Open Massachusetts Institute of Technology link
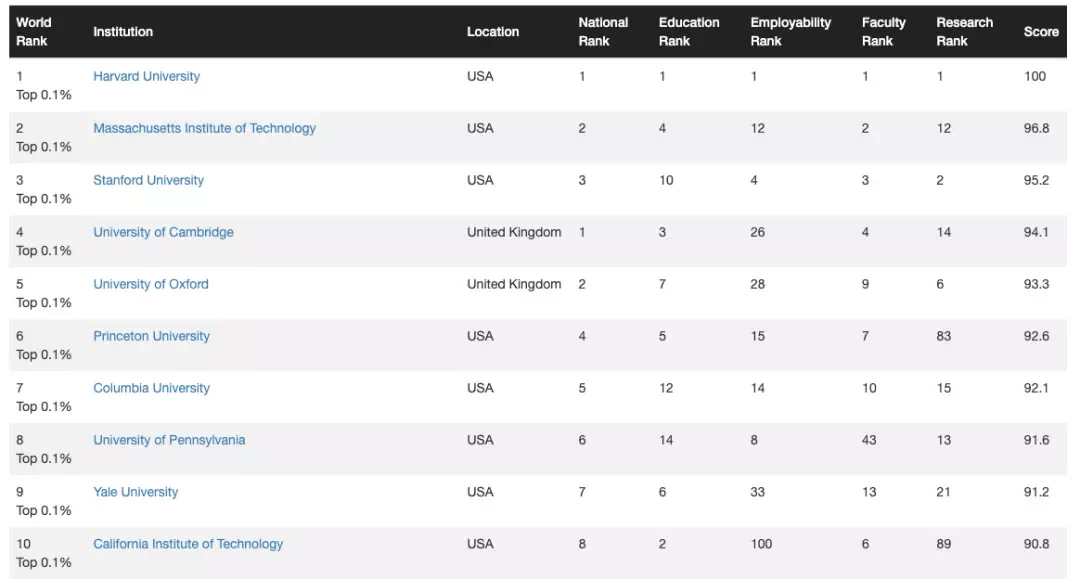The width and height of the screenshot is (1080, 579). [x=205, y=128]
